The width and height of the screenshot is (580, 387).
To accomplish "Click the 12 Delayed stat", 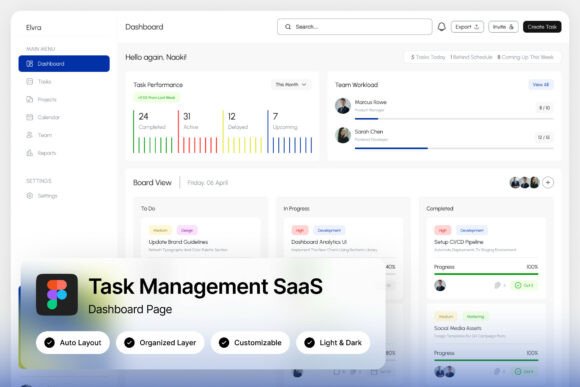I will 243,131.
